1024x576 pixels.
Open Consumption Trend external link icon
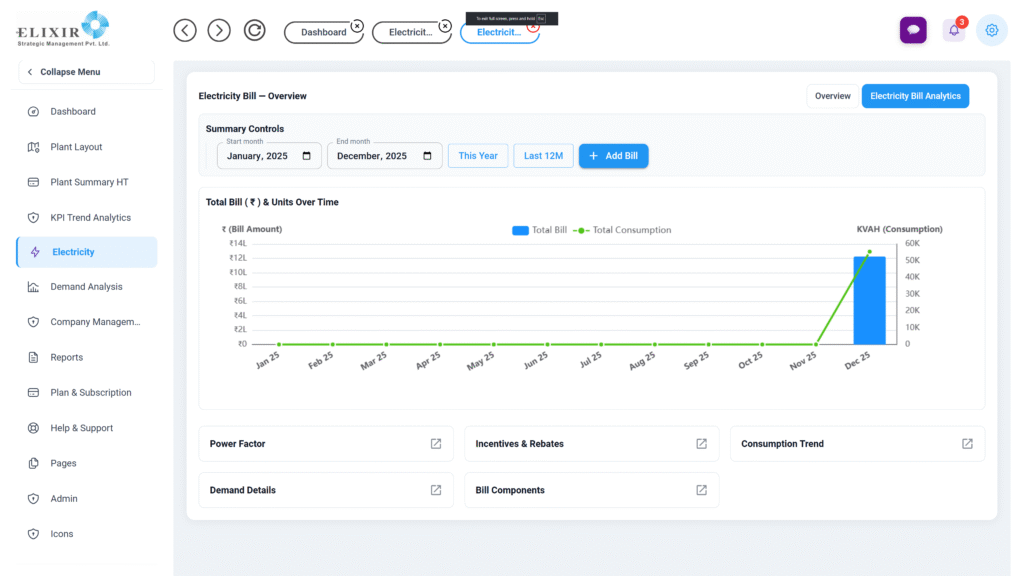pos(967,444)
